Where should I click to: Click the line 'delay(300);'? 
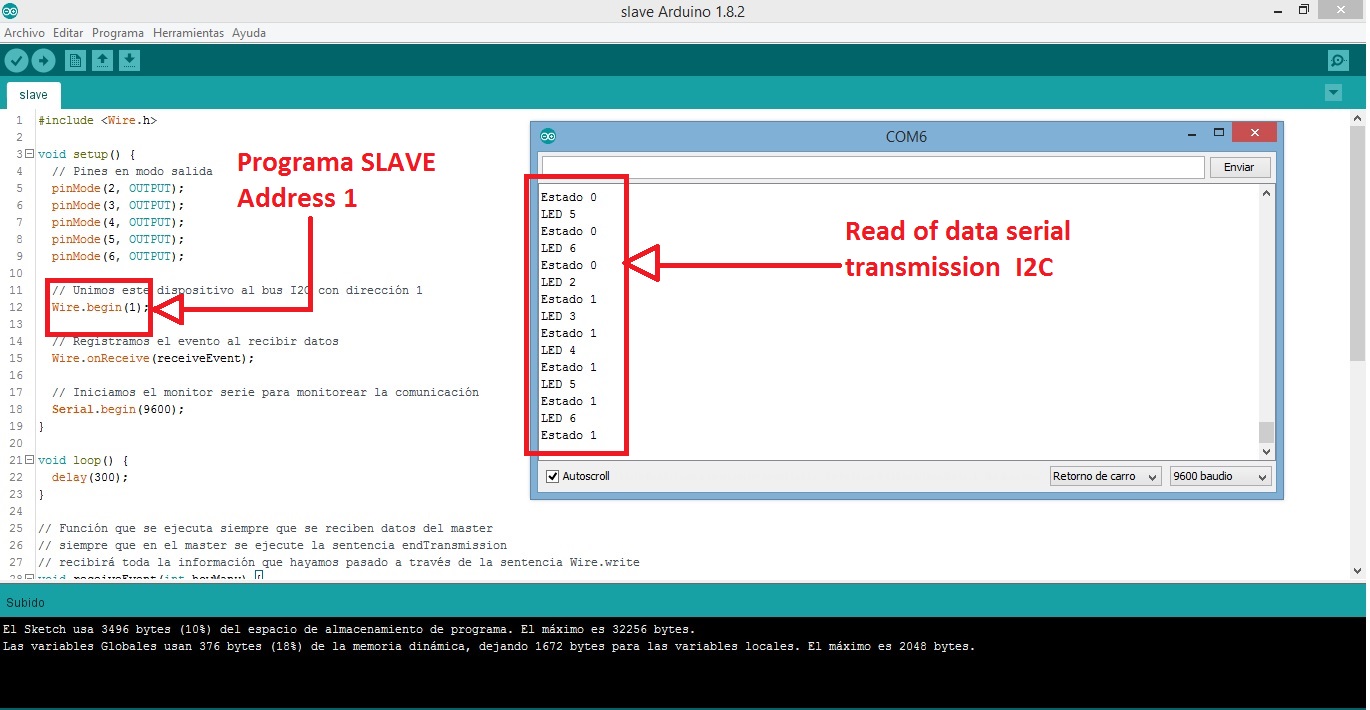[90, 477]
